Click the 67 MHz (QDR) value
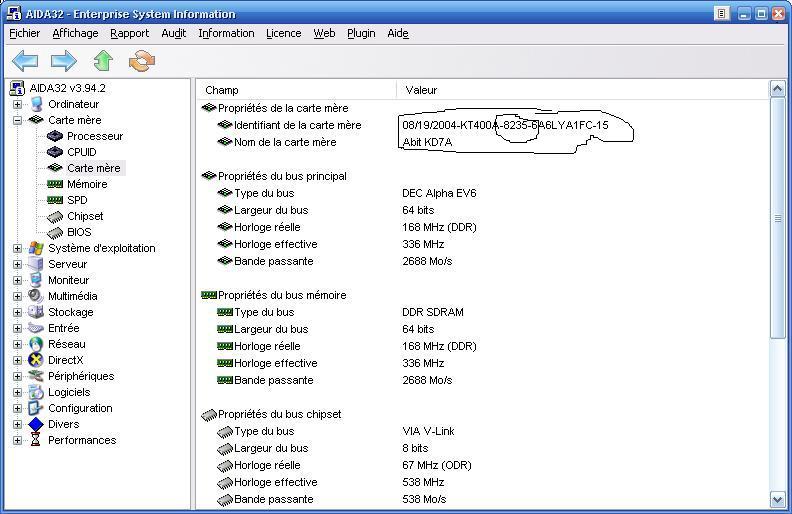Viewport: 792px width, 514px height. tap(437, 465)
